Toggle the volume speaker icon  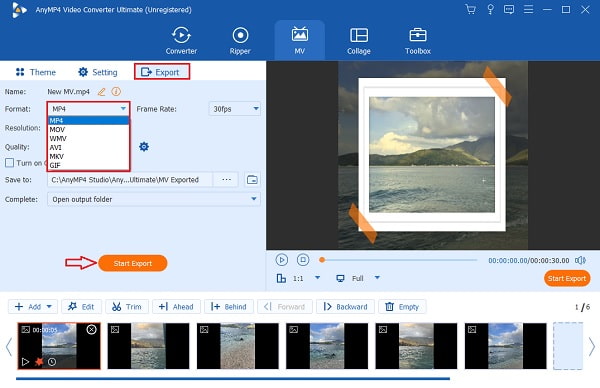[x=580, y=261]
